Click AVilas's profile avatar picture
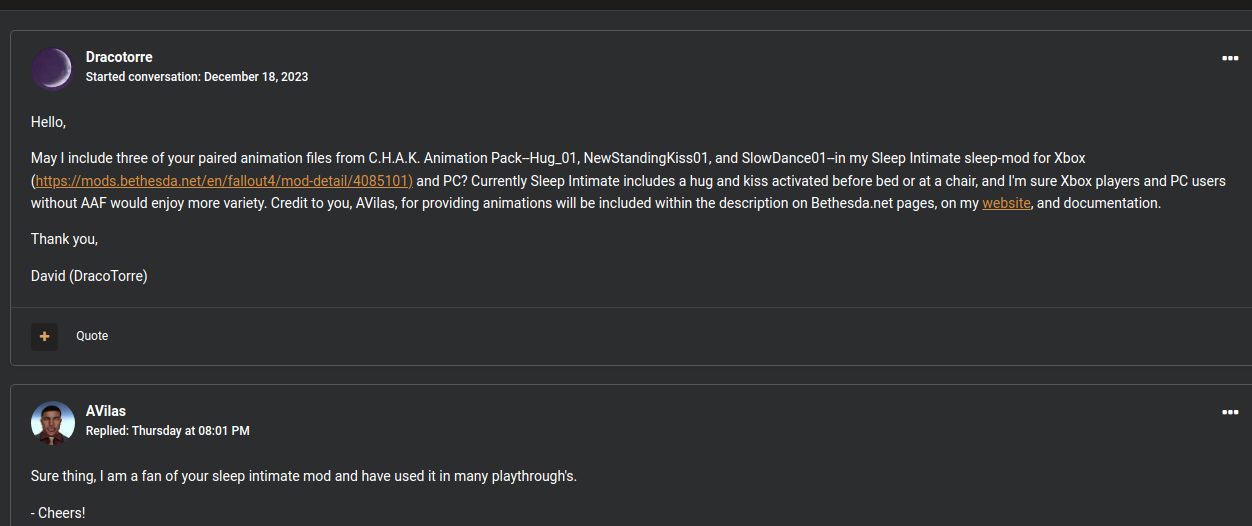 (52, 422)
